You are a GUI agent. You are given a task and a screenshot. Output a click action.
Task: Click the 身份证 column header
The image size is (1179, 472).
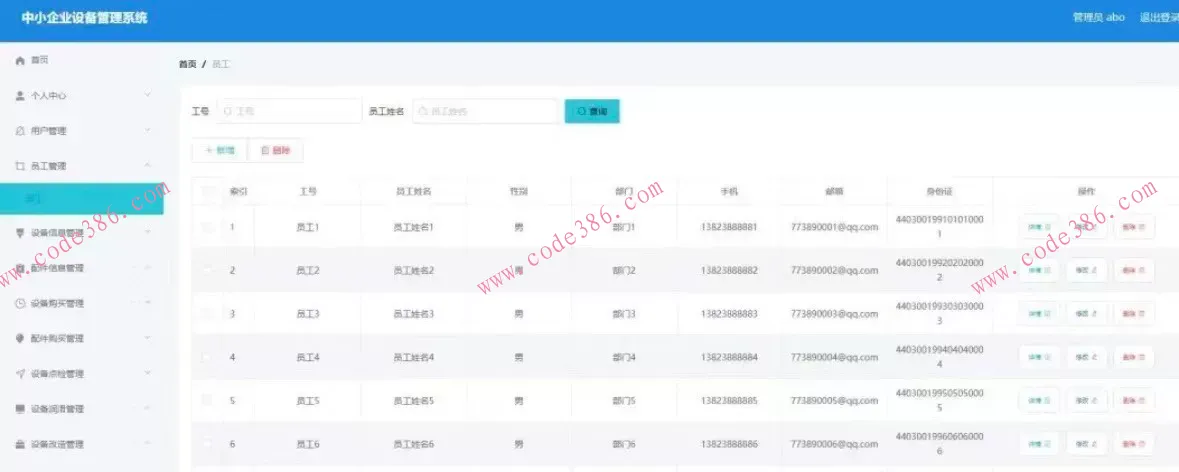click(940, 192)
